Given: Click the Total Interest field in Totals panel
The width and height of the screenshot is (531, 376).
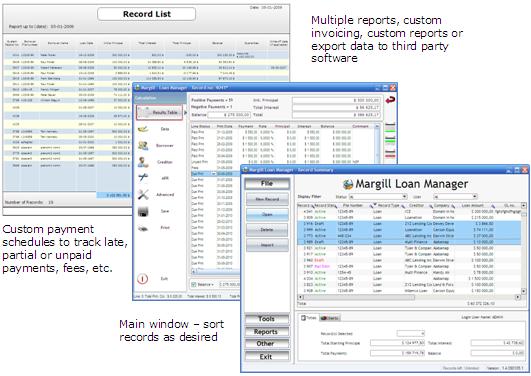Looking at the screenshot, I should click(x=497, y=343).
